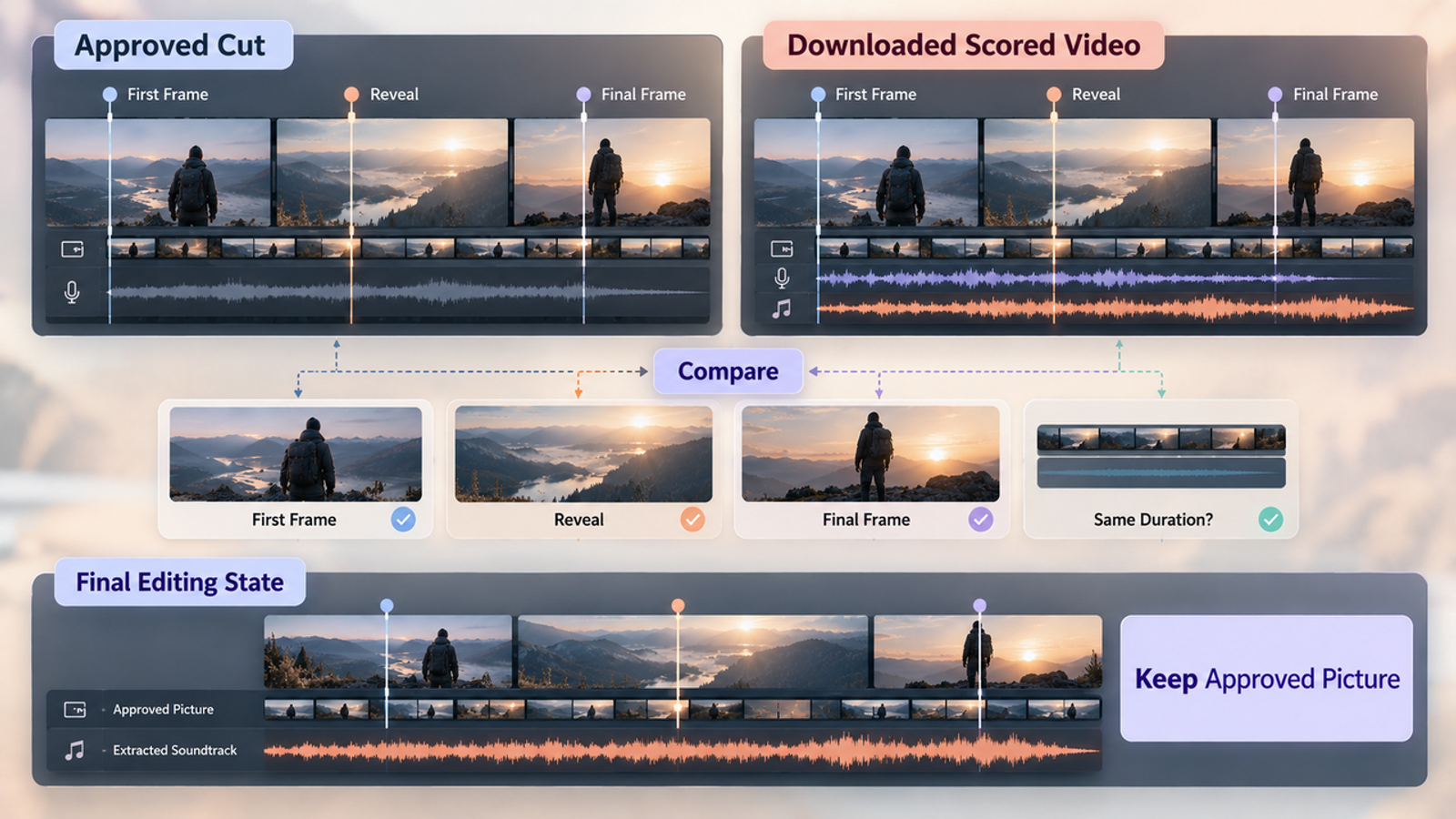Open the First Frame comparison card thumbnail

[296, 454]
